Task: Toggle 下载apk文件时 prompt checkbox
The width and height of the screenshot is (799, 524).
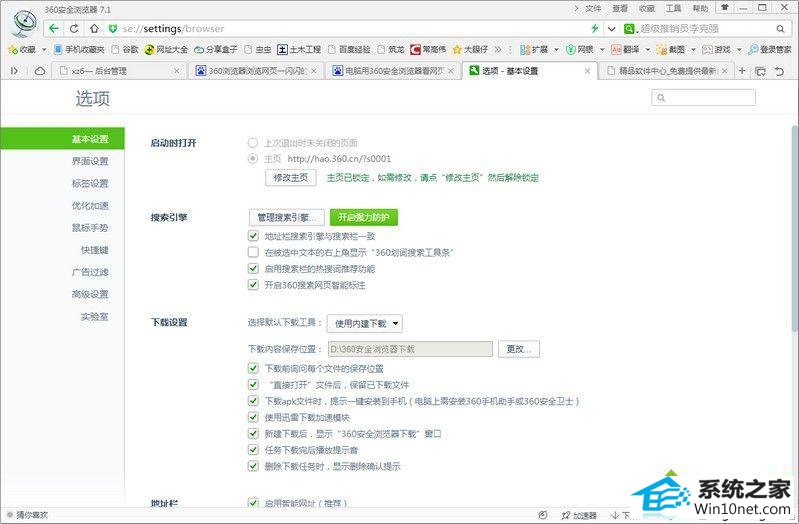Action: click(253, 401)
